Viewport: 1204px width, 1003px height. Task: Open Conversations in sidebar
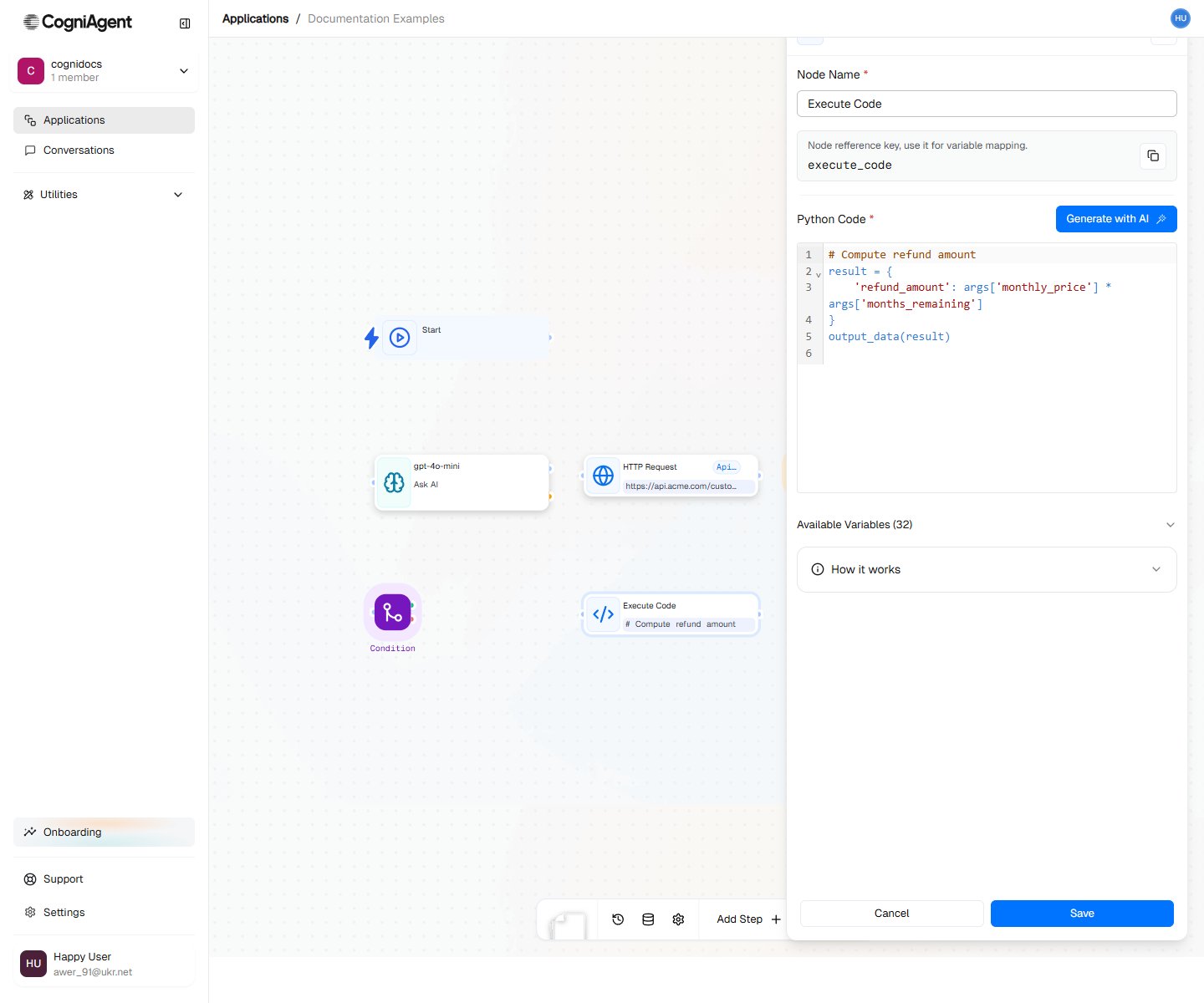pyautogui.click(x=105, y=150)
